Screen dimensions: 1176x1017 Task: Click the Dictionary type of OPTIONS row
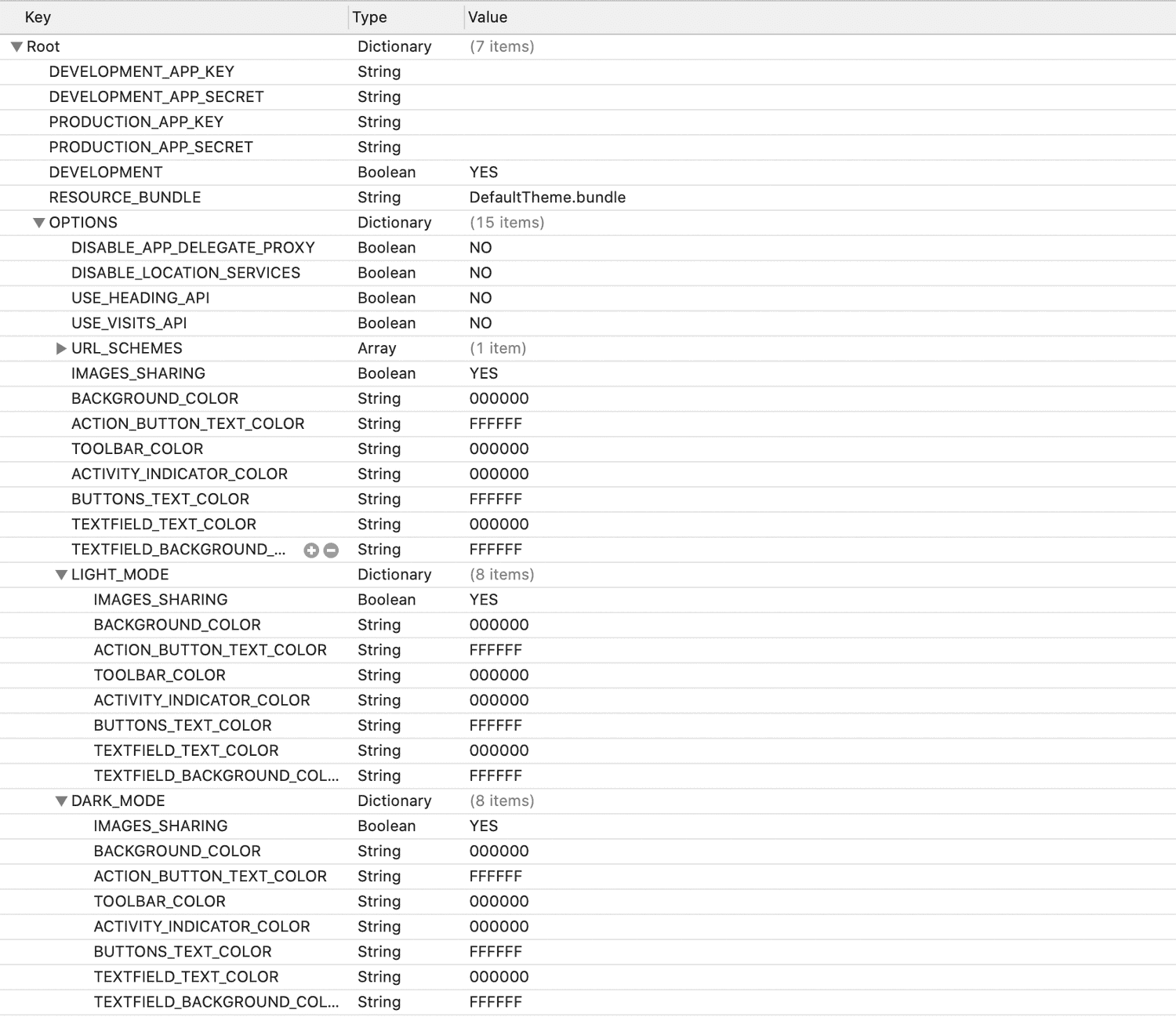[394, 223]
